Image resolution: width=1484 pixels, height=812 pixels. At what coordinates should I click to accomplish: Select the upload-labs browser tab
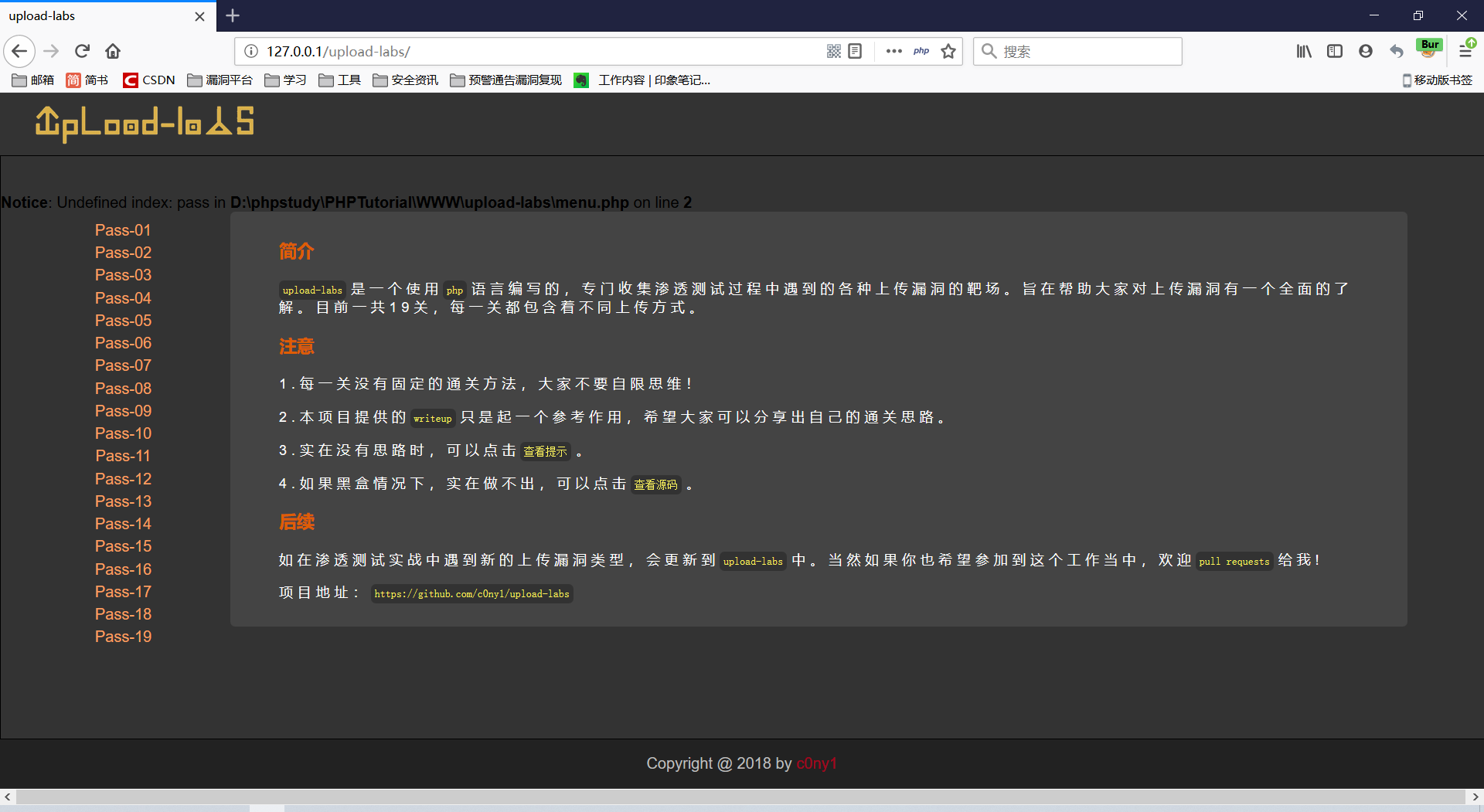[108, 16]
